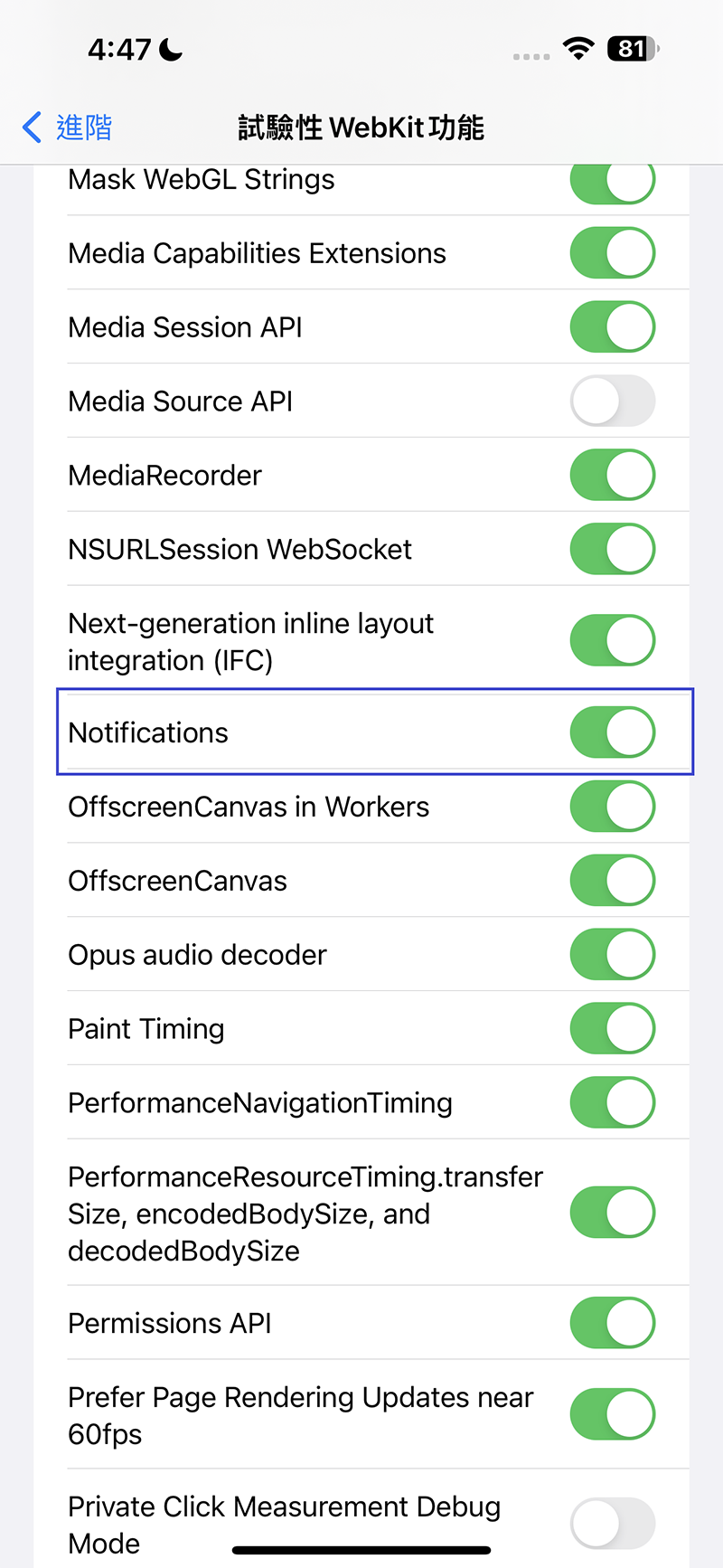Viewport: 723px width, 1568px height.
Task: Switch off Opus audio decoder
Action: (x=612, y=955)
